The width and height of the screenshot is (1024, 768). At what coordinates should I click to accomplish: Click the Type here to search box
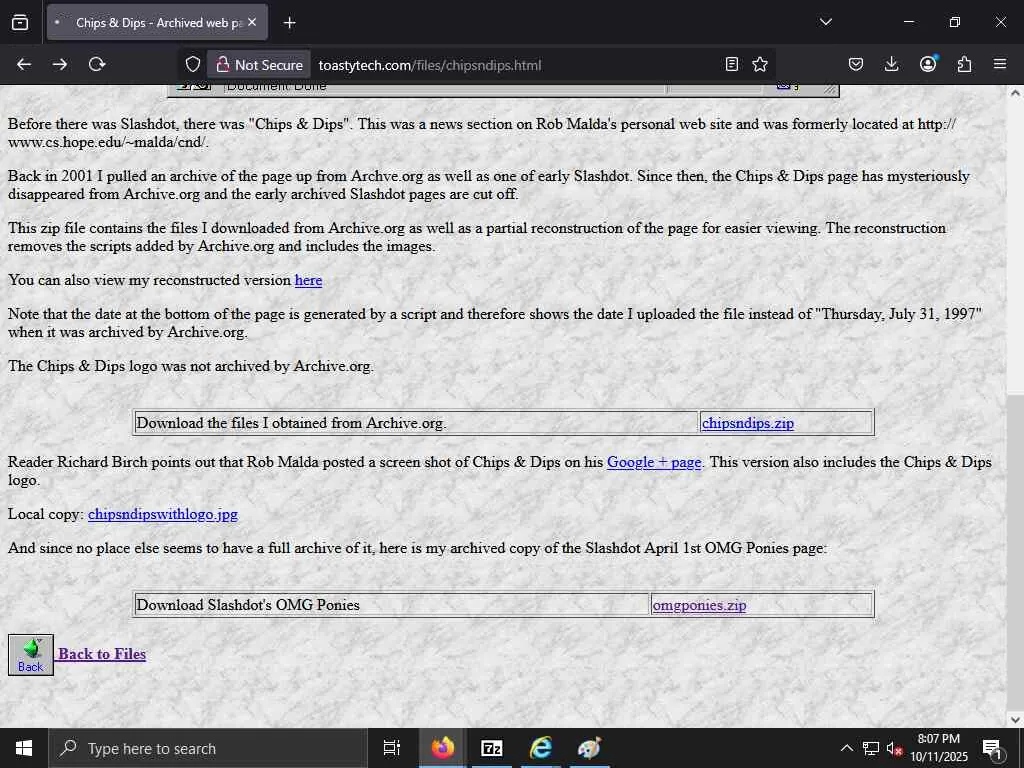208,748
